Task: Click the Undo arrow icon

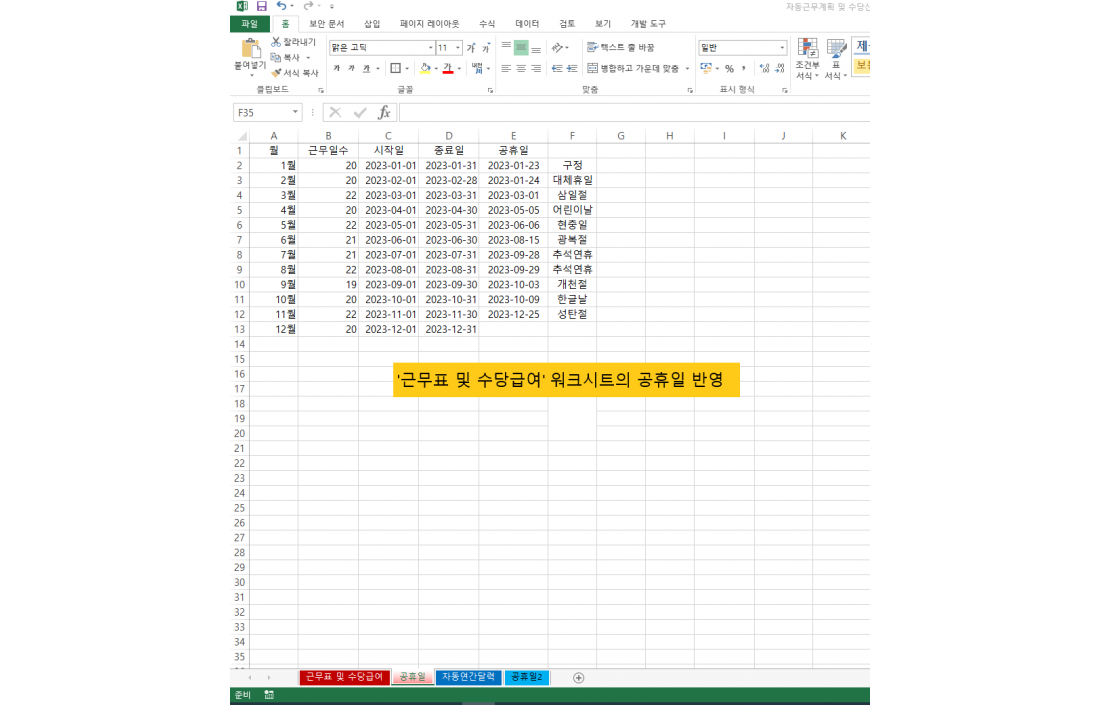Action: point(281,6)
